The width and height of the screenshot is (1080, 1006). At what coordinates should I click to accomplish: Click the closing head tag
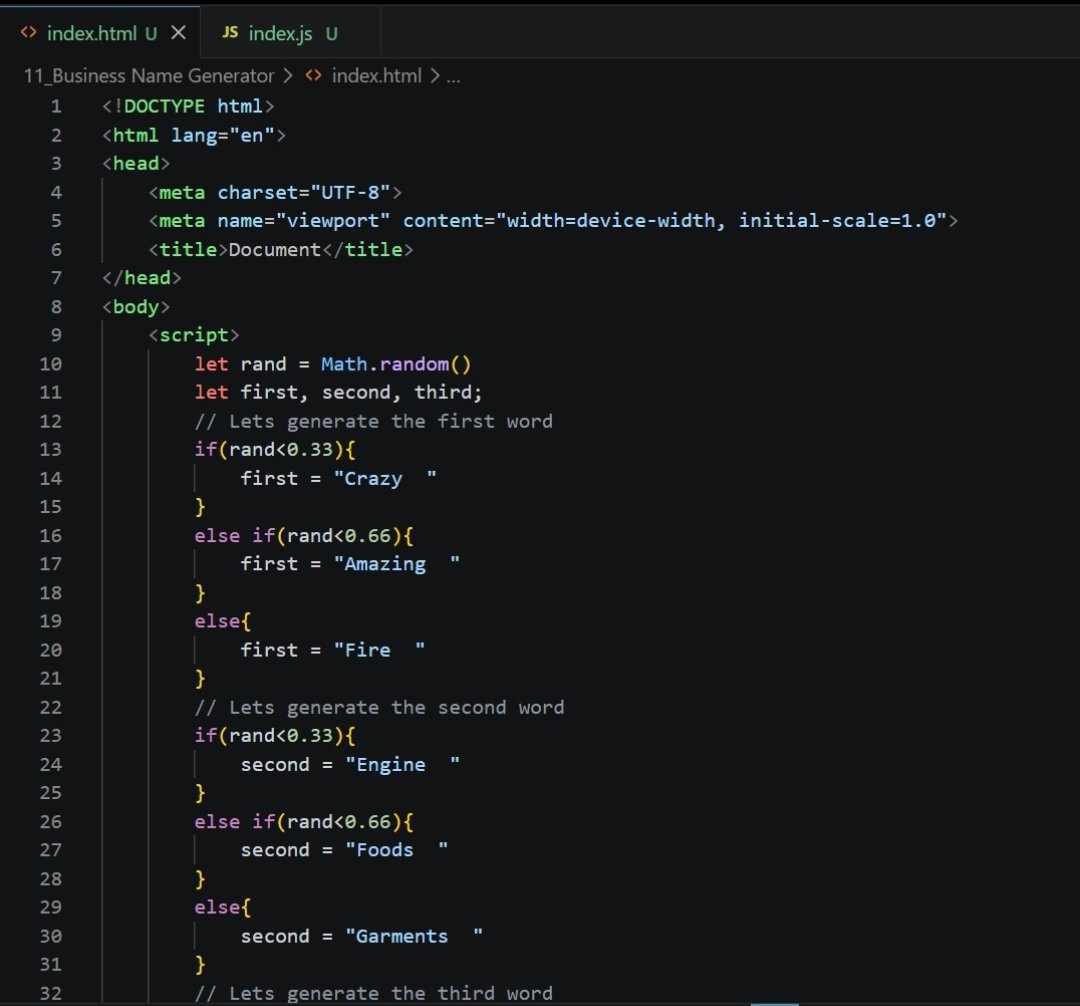click(142, 277)
